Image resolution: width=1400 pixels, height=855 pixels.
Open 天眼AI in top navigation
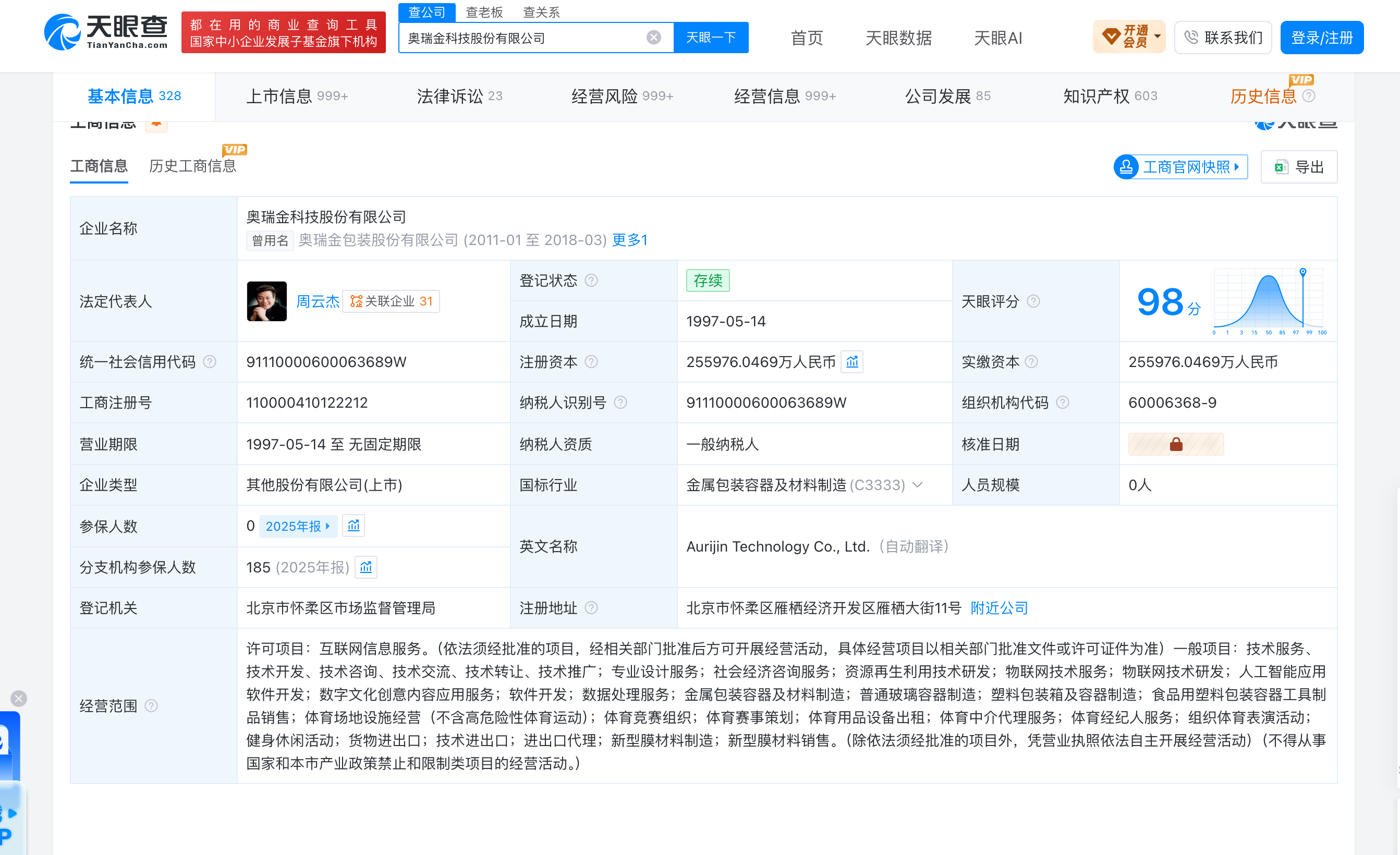pos(997,38)
